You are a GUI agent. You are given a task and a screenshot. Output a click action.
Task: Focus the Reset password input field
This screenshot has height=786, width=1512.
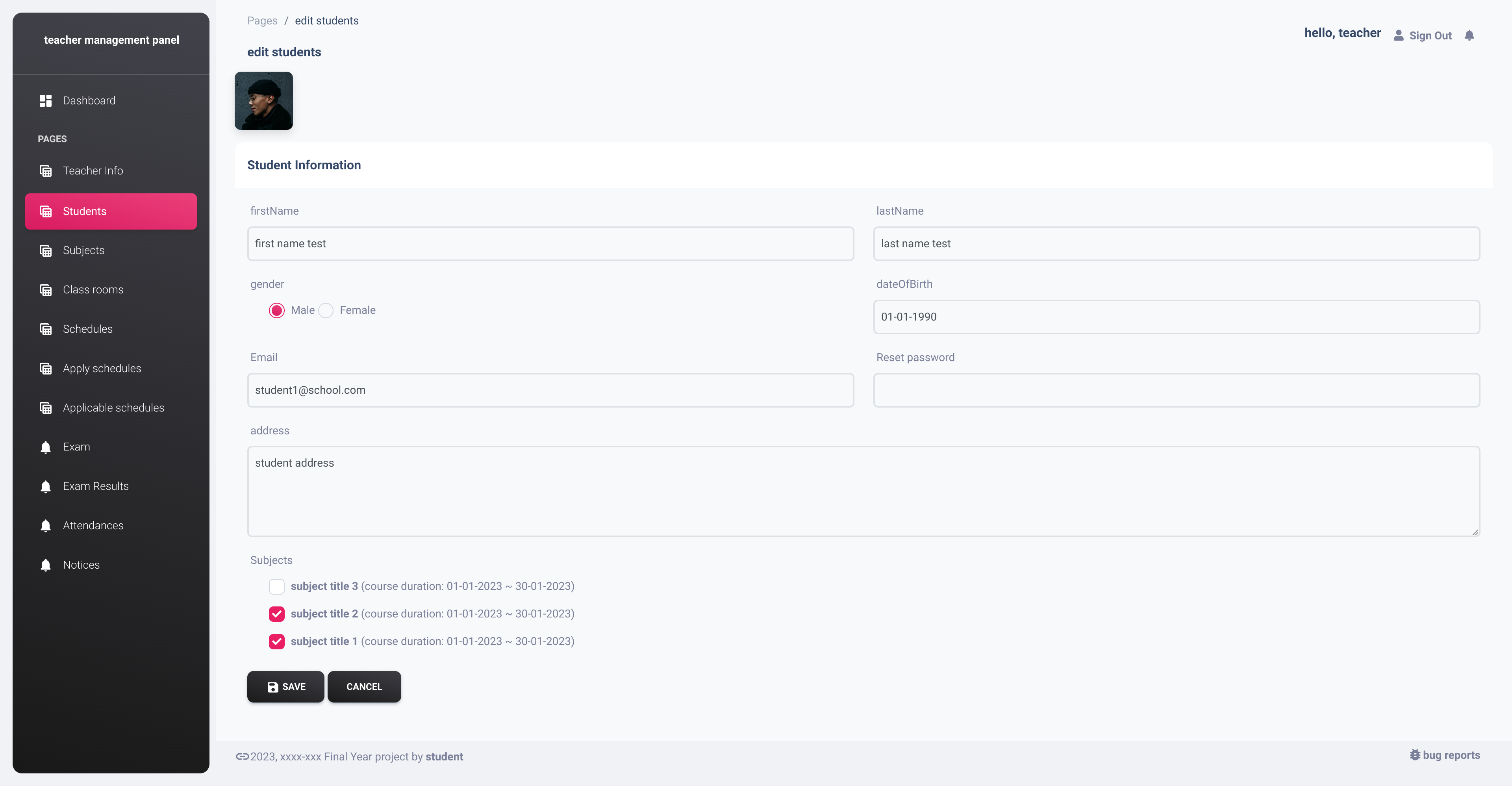(x=1176, y=390)
